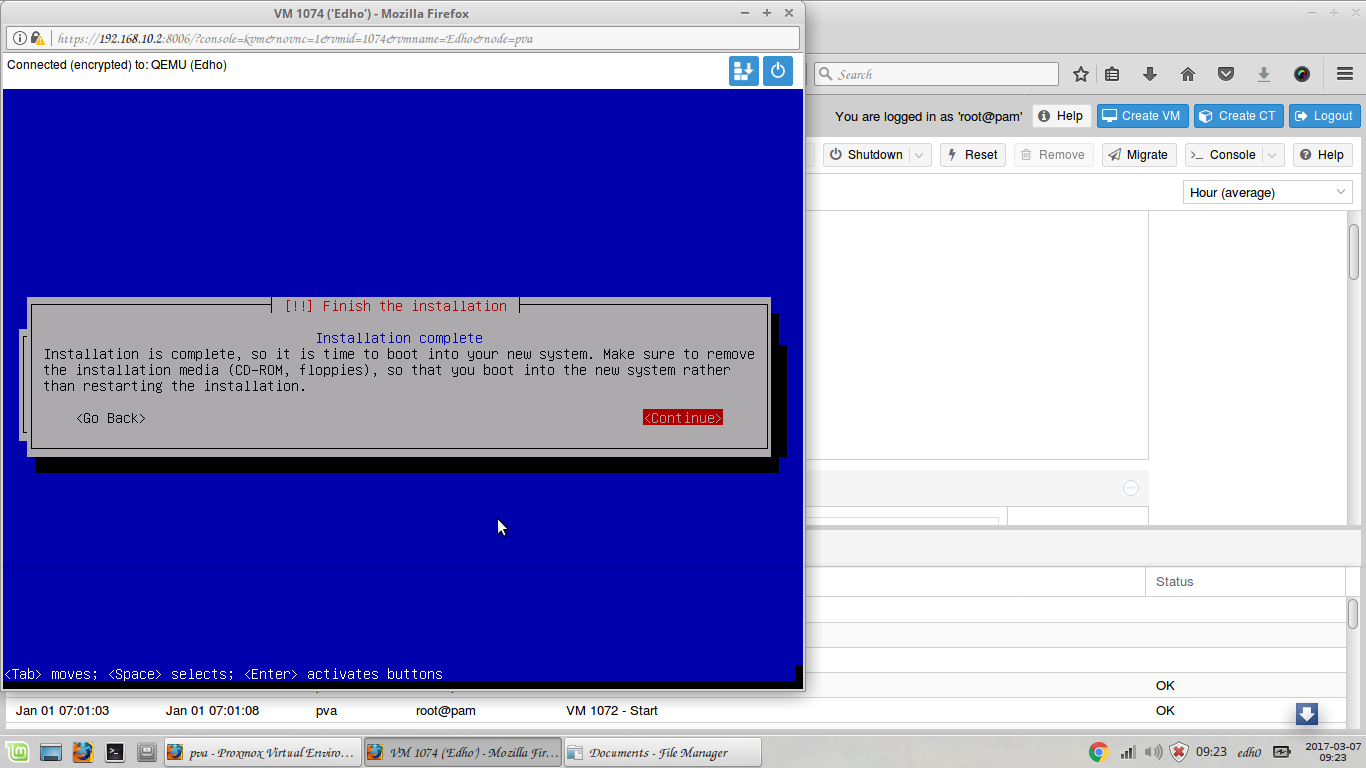Click site identity info icon in VM window
This screenshot has height=768, width=1366.
[x=21, y=38]
